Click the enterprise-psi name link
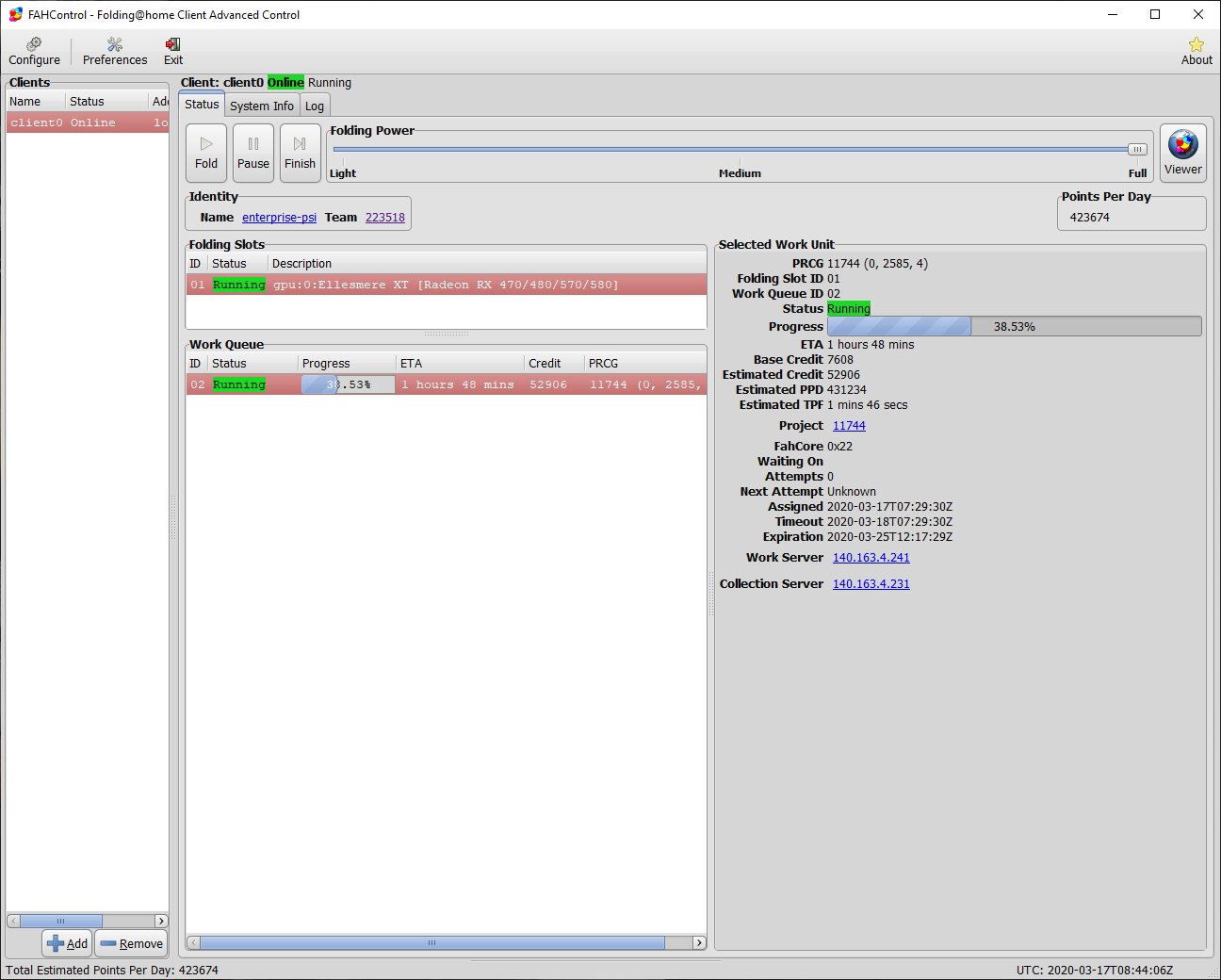 (x=279, y=218)
